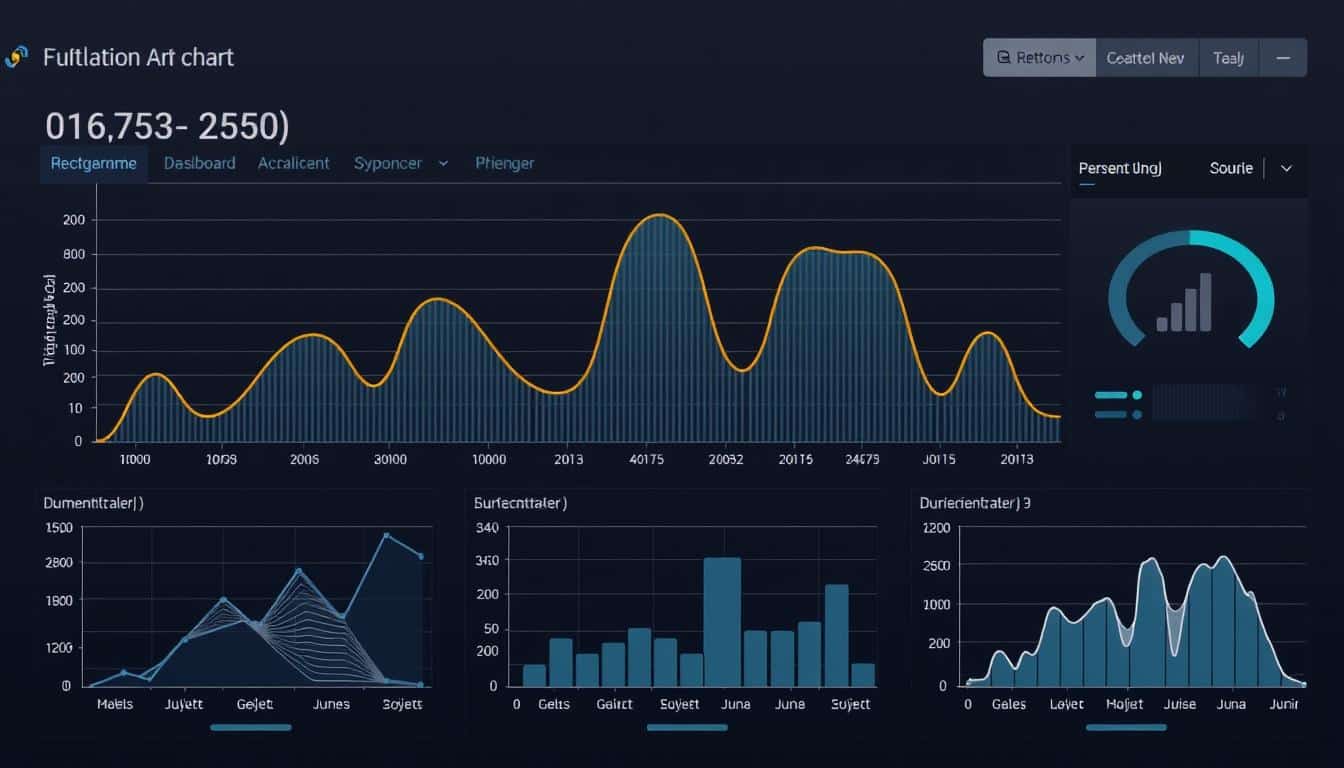Viewport: 1344px width, 768px height.
Task: Click the Hojlet label in Duriecientaler chart
Action: click(1125, 704)
